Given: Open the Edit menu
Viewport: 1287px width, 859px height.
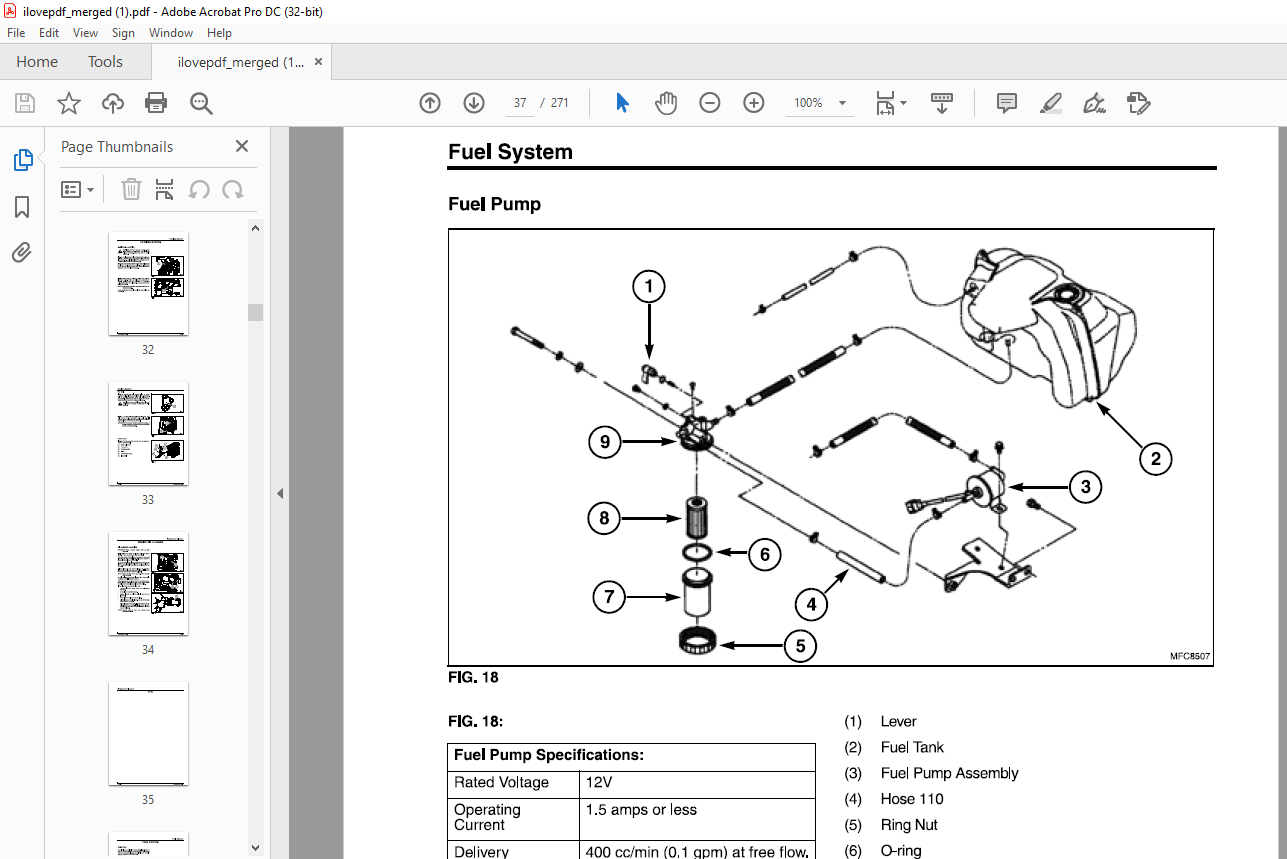Looking at the screenshot, I should pos(49,33).
